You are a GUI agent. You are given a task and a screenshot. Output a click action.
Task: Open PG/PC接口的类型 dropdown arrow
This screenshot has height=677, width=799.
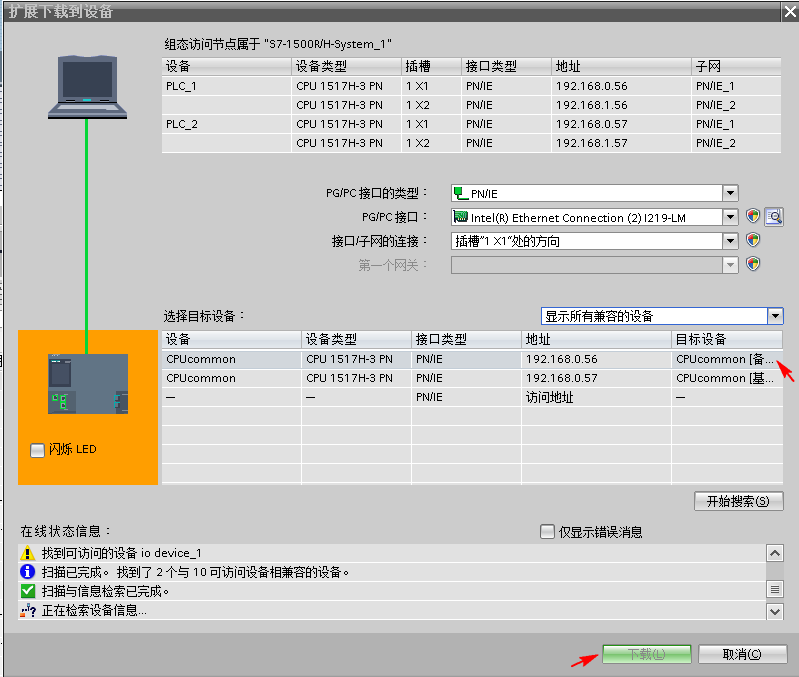tap(730, 193)
